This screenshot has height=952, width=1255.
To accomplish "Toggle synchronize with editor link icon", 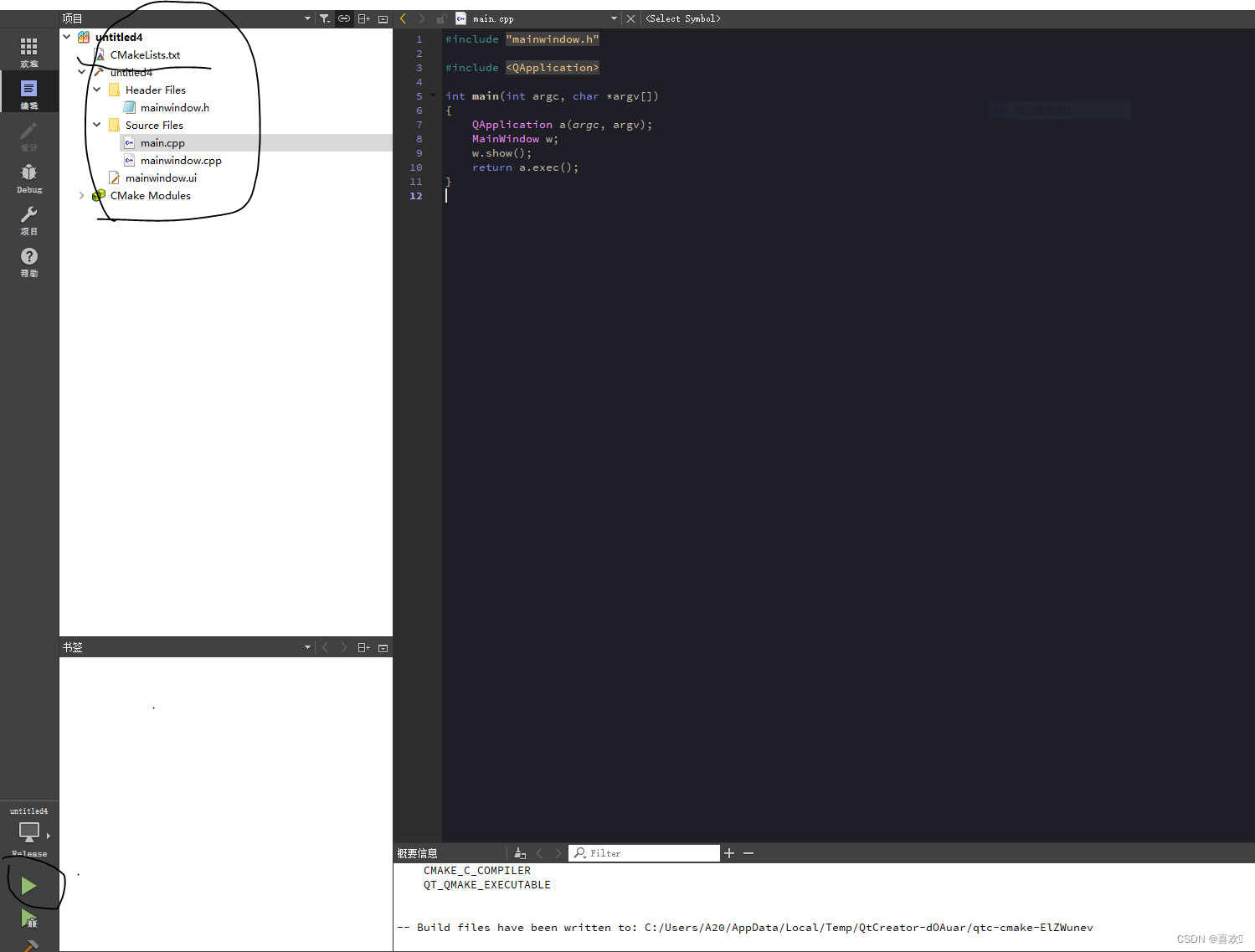I will pos(343,18).
